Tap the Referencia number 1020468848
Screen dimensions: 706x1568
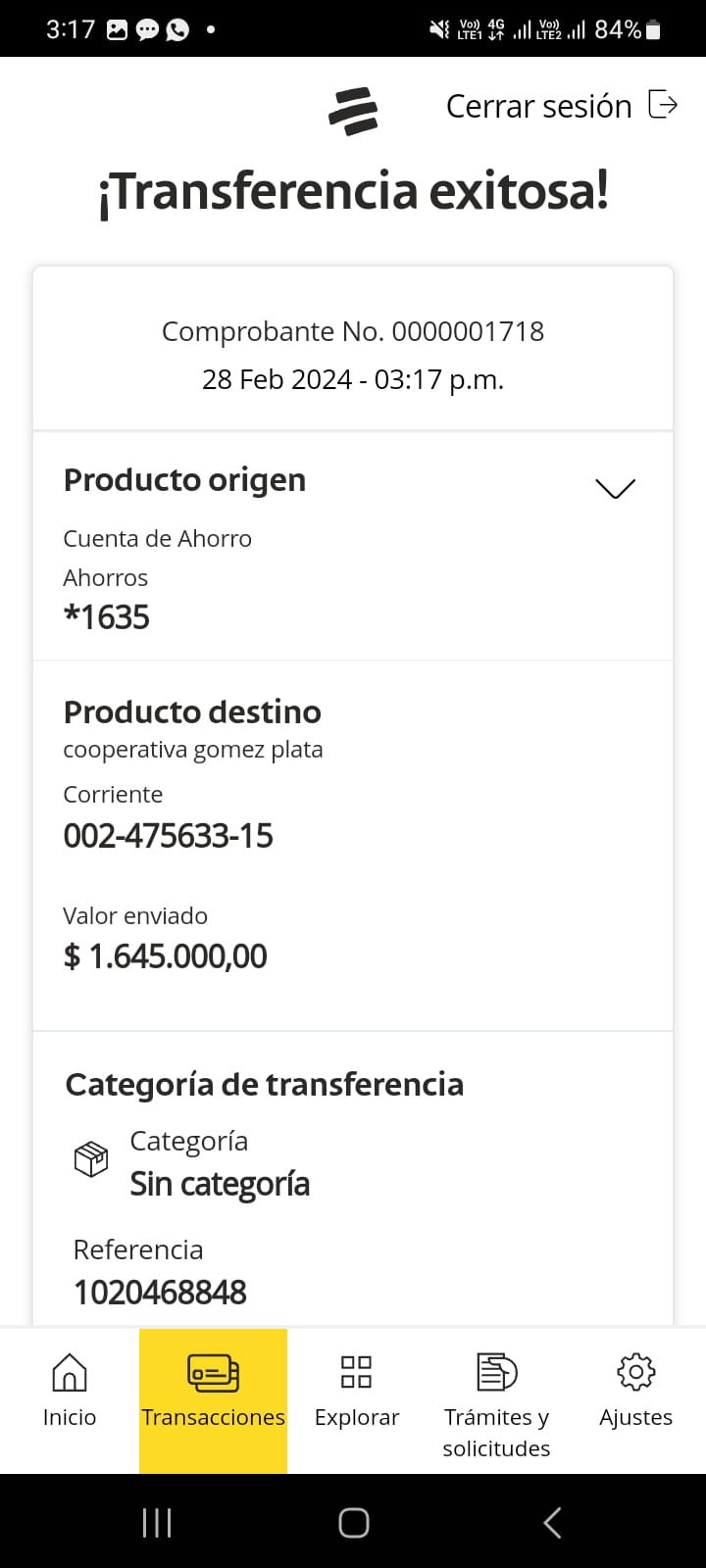tap(160, 1293)
